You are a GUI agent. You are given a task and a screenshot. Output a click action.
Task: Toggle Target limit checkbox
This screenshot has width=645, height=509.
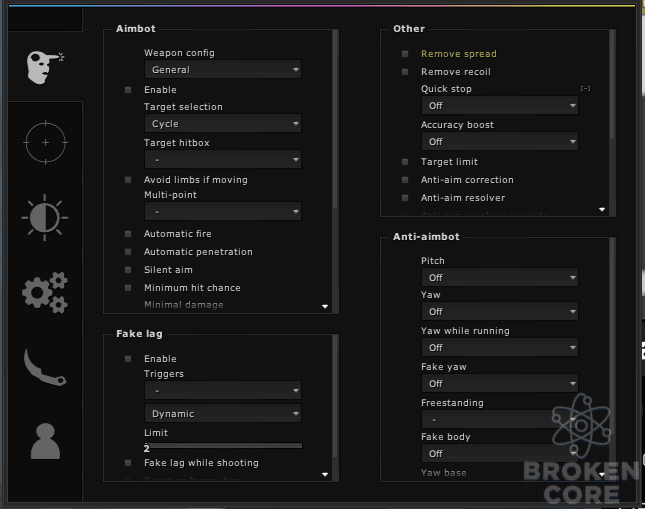[405, 162]
